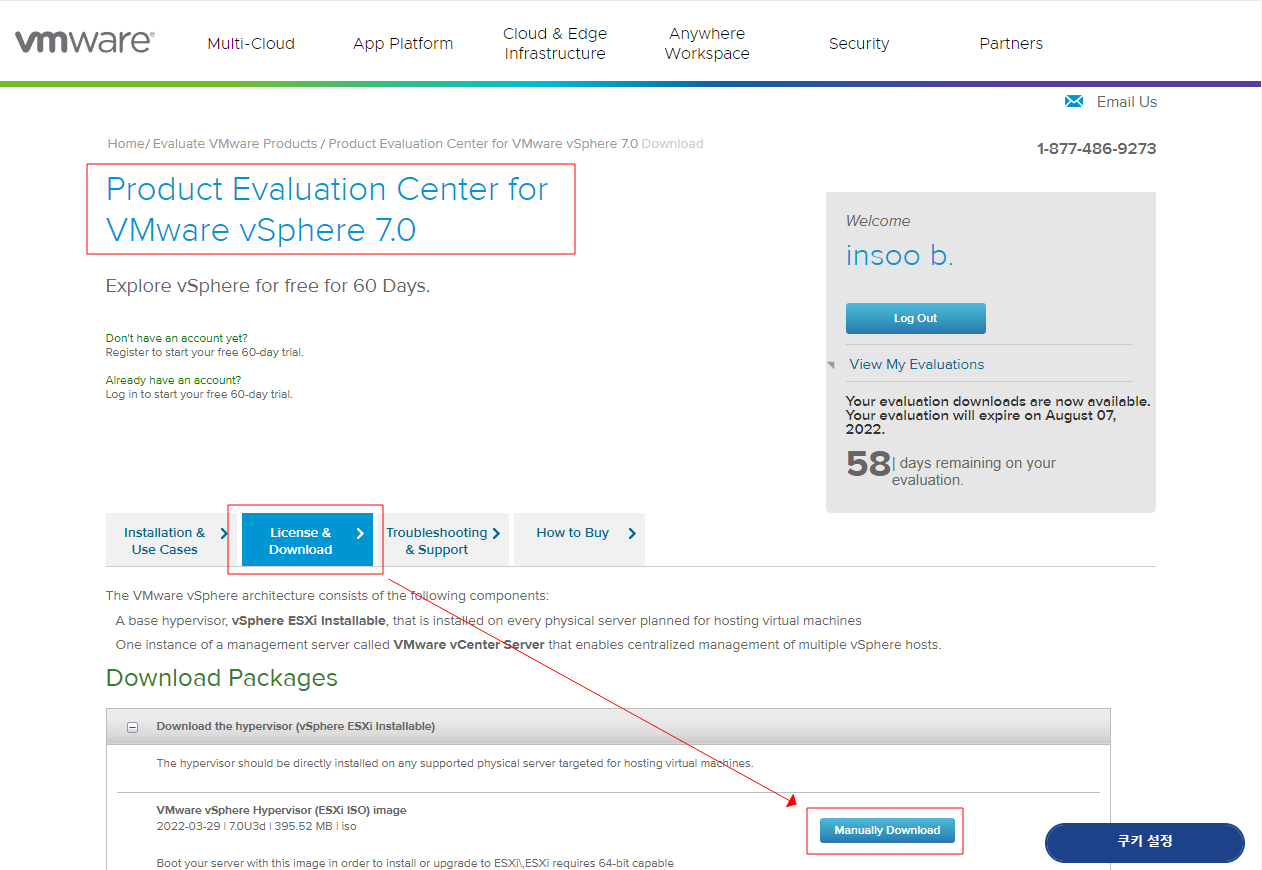Click chevron on How to Buy tab
The image size is (1262, 870).
pos(632,534)
